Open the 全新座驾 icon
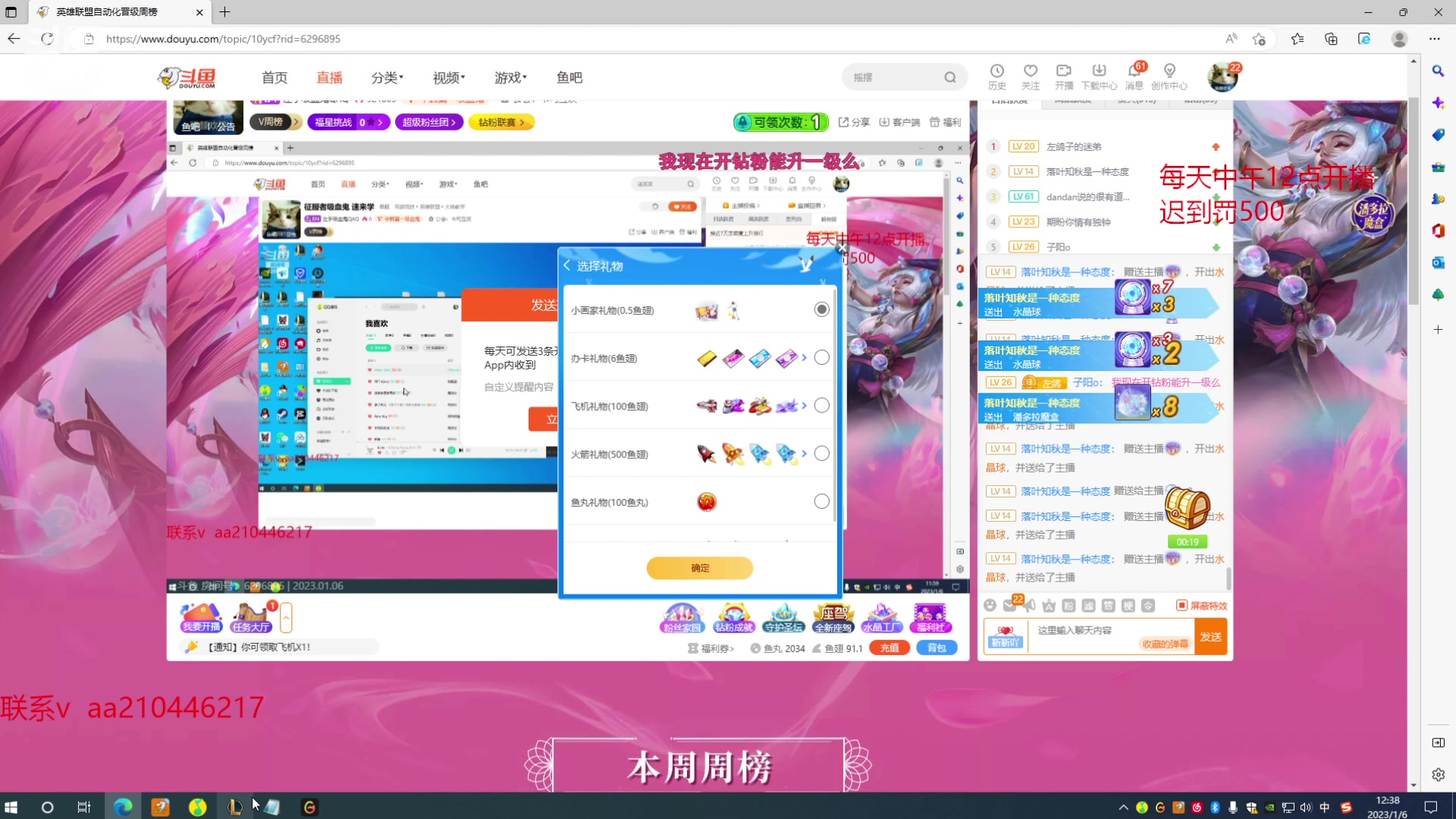Screen dimensions: 1456x819 [833, 618]
